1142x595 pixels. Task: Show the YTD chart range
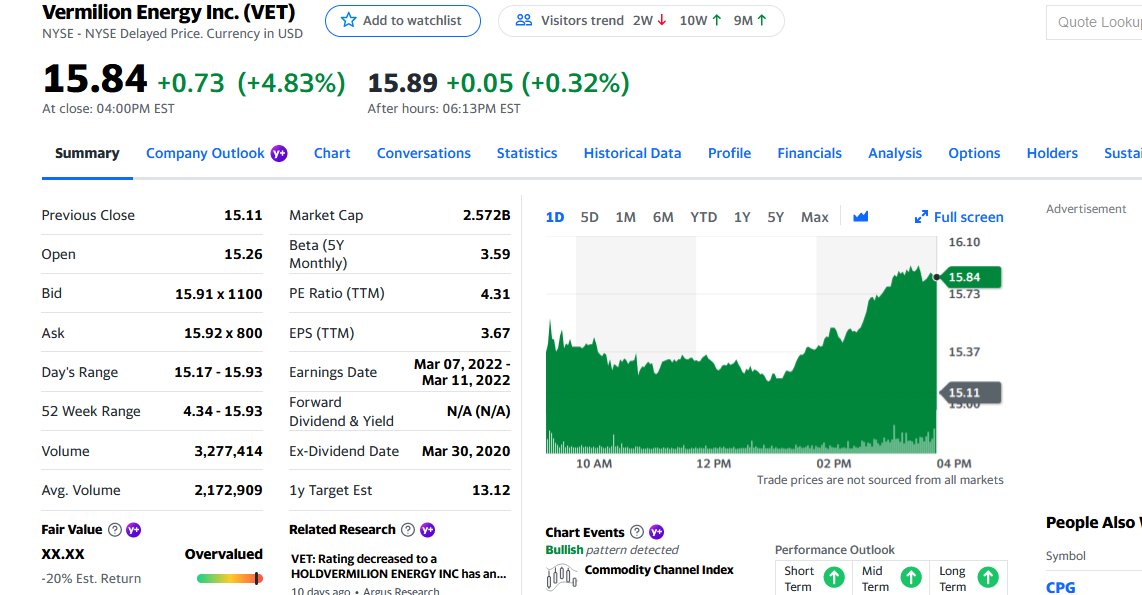704,217
